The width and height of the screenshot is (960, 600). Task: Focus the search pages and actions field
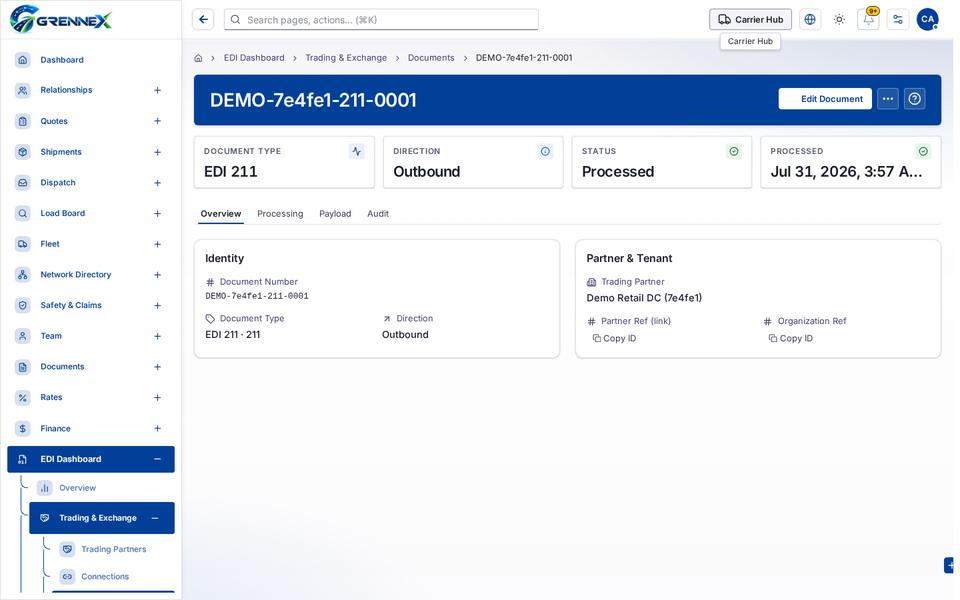pos(381,20)
